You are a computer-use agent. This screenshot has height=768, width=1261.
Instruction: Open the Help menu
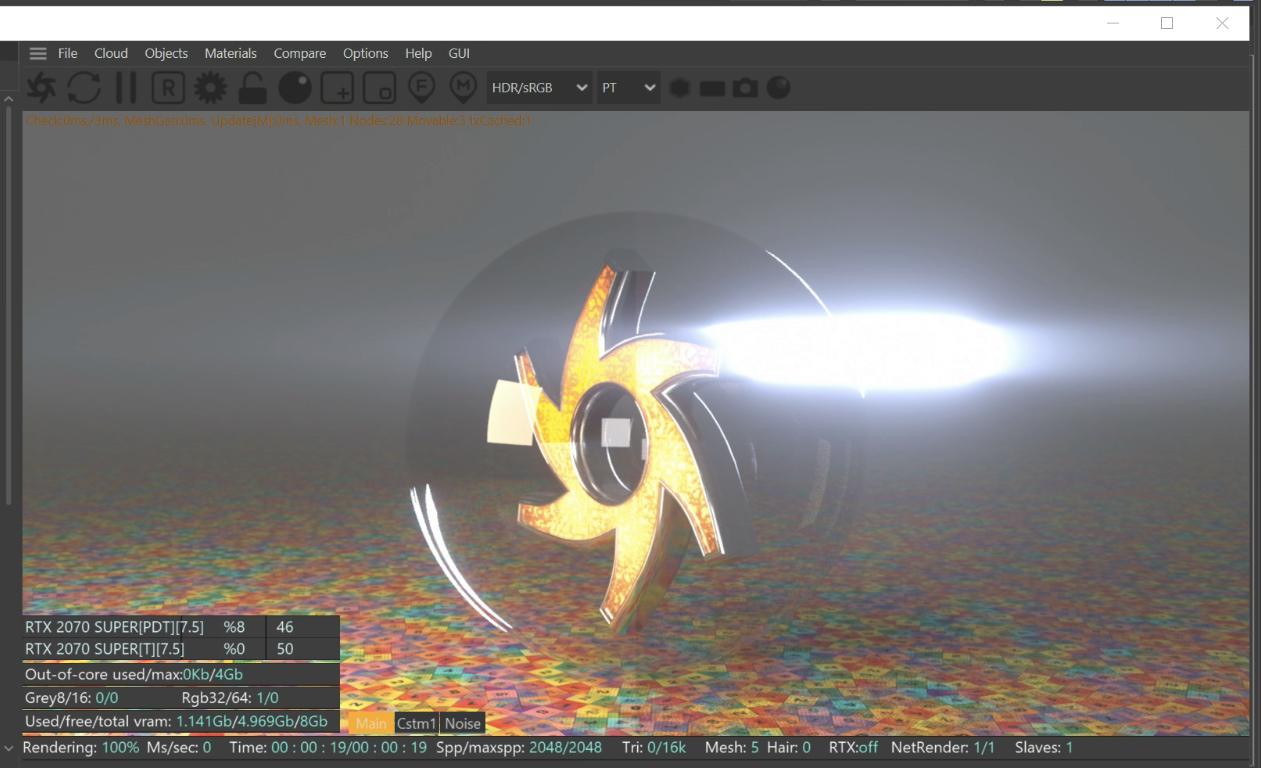point(418,54)
